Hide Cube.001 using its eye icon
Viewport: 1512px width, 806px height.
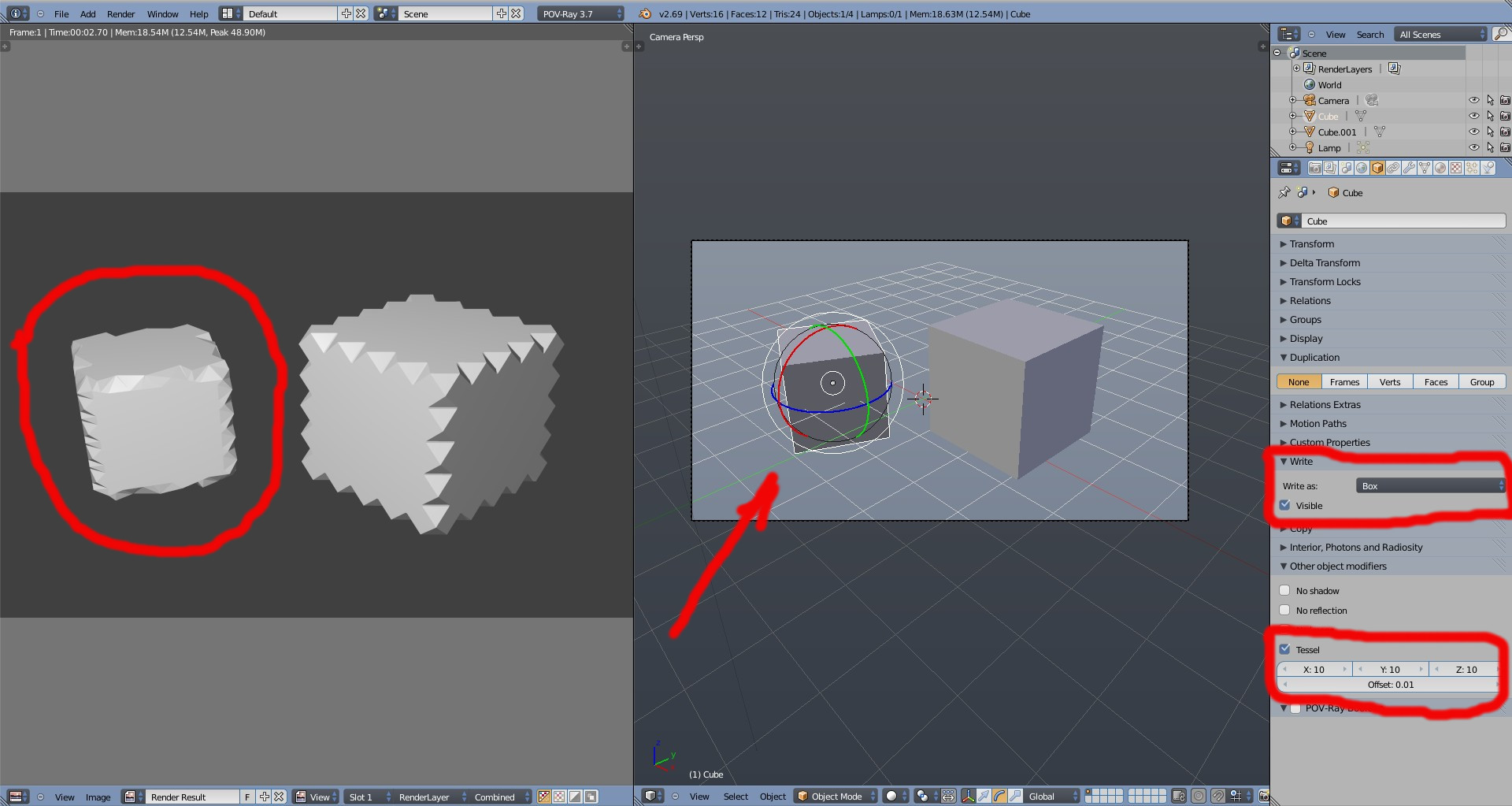pyautogui.click(x=1473, y=132)
